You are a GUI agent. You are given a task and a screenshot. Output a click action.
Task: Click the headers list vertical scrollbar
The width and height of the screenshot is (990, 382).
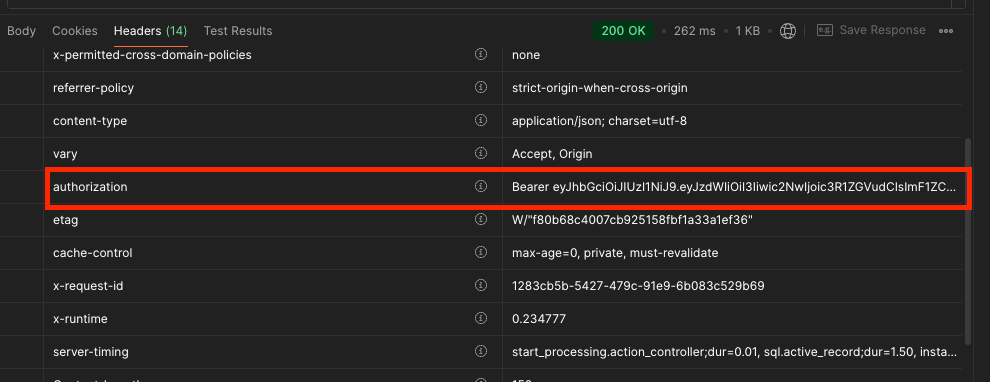point(969,240)
